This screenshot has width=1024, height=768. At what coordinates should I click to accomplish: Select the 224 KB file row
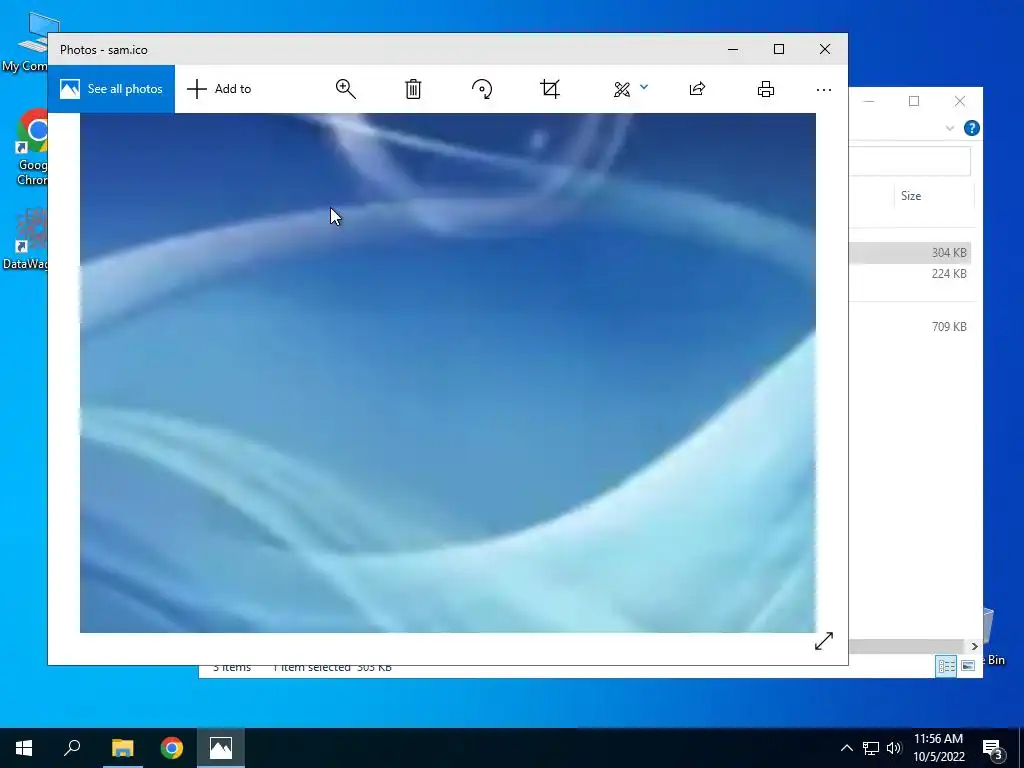[x=910, y=274]
